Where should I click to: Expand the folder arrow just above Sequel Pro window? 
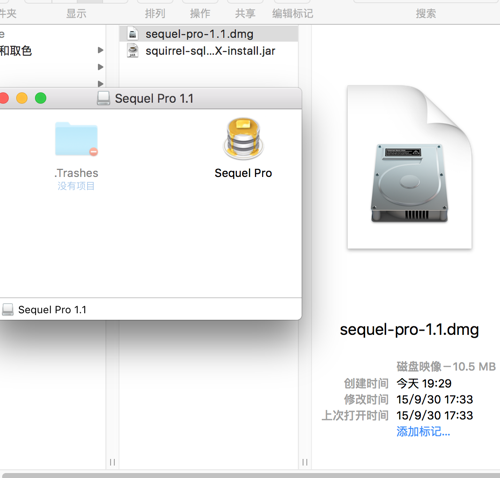(x=100, y=83)
